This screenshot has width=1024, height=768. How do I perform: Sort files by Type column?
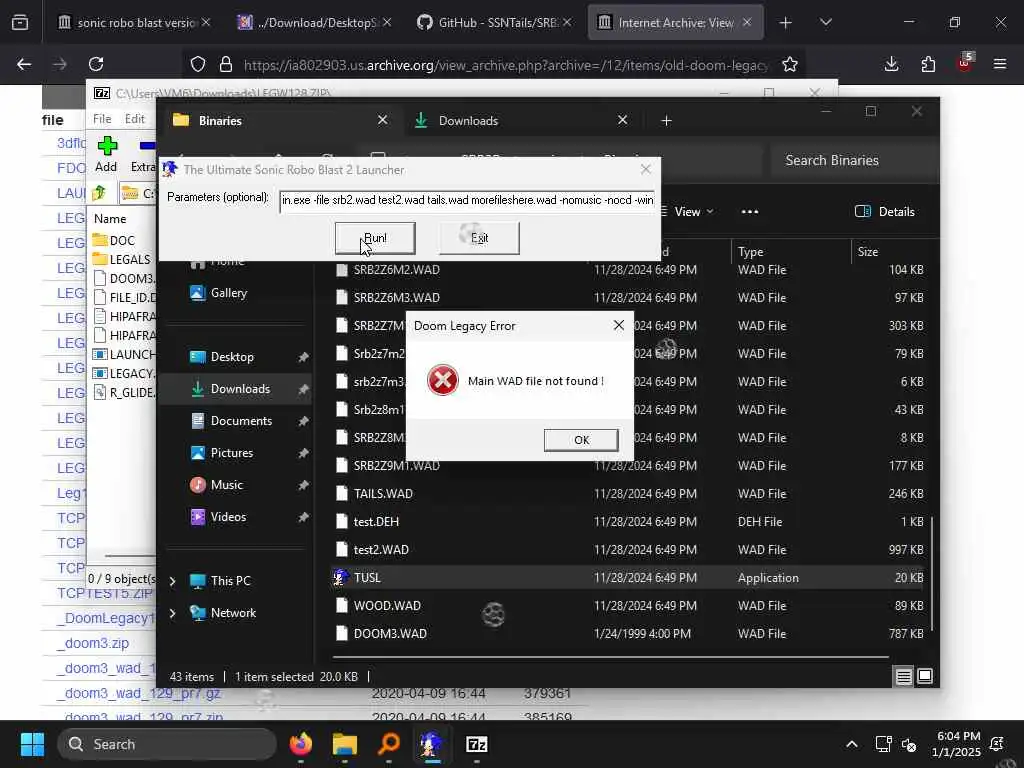click(750, 251)
